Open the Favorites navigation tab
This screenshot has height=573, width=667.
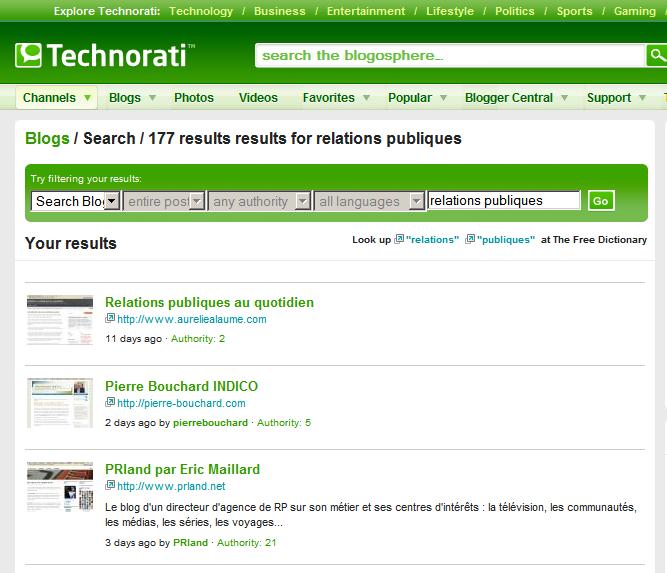point(328,98)
